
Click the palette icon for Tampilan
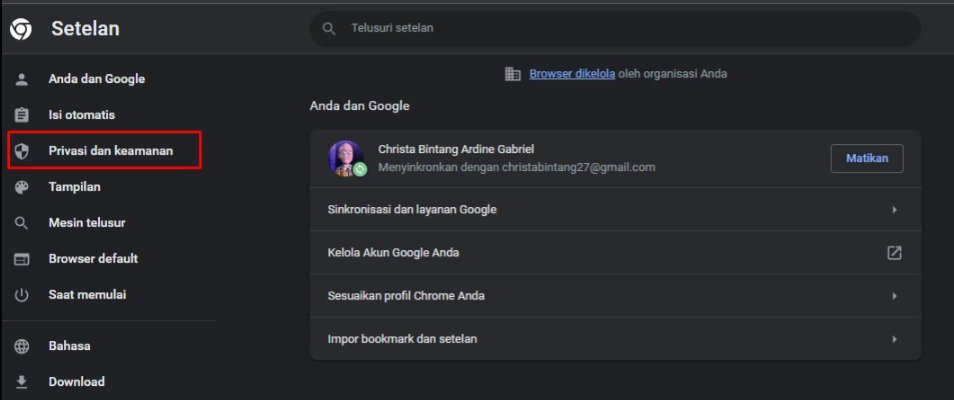pos(21,187)
